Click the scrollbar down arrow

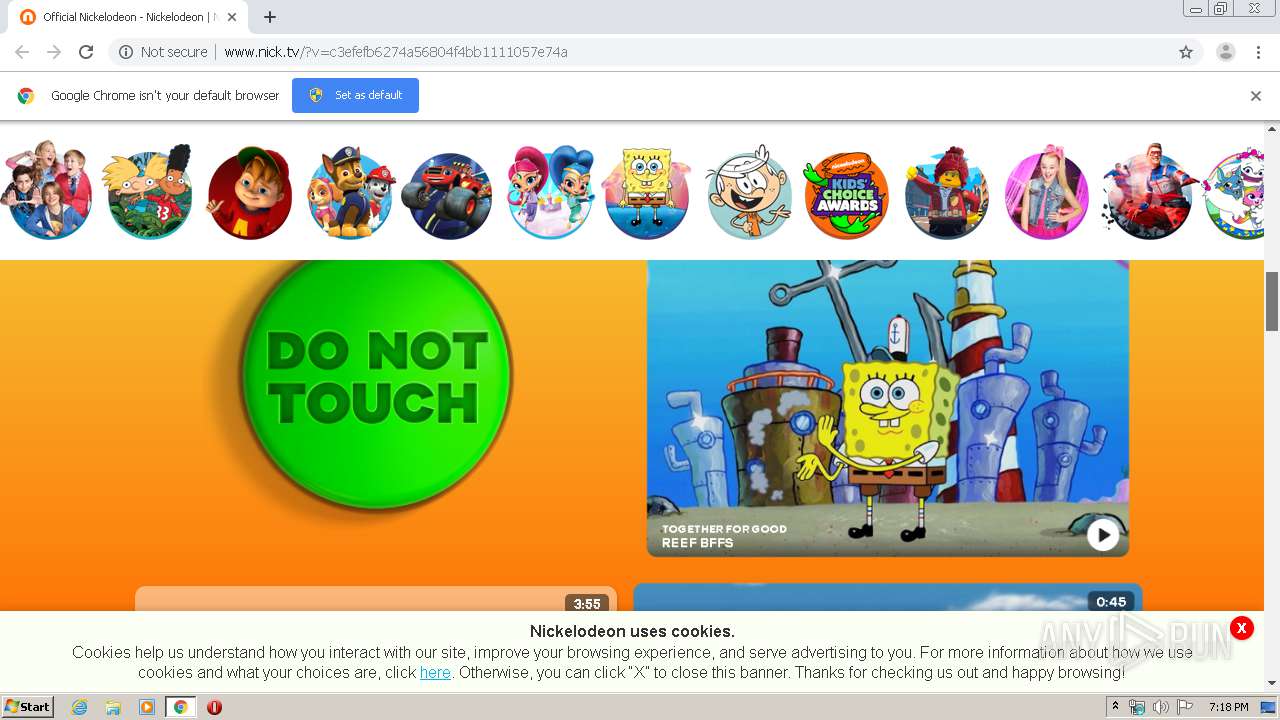click(x=1272, y=683)
